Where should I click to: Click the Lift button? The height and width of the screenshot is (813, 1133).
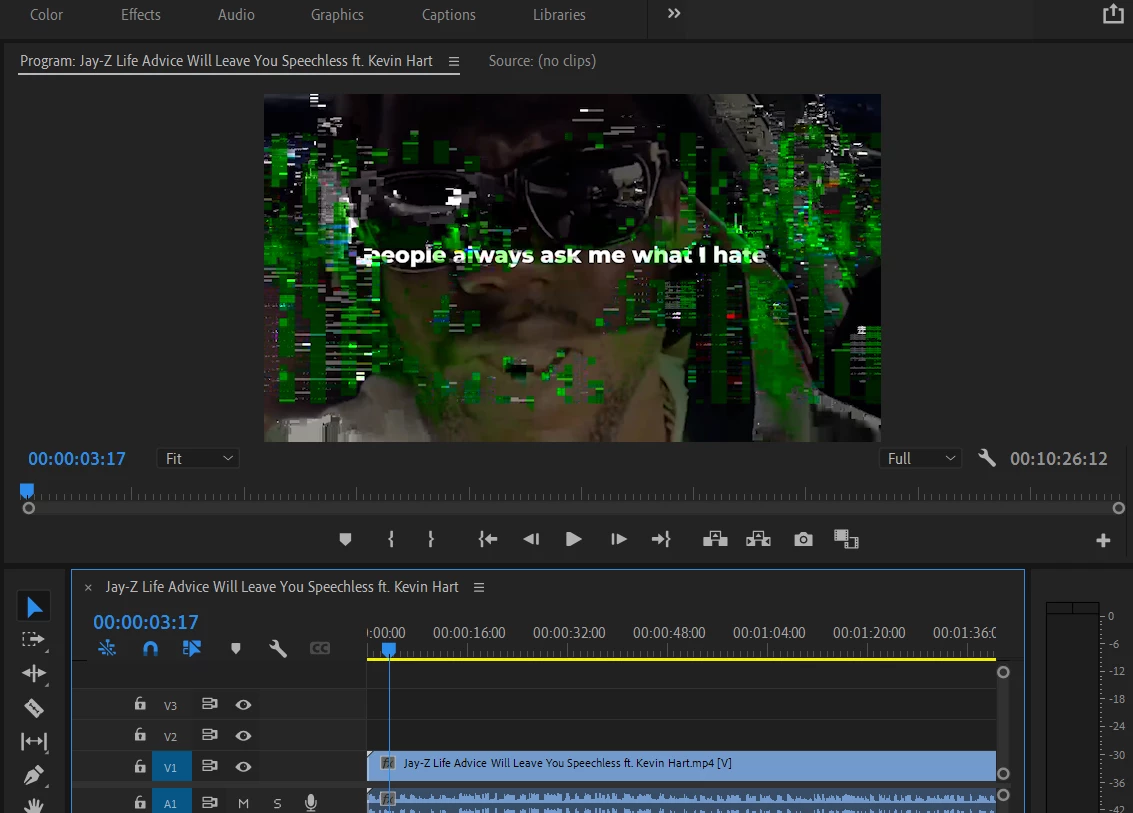(x=715, y=539)
